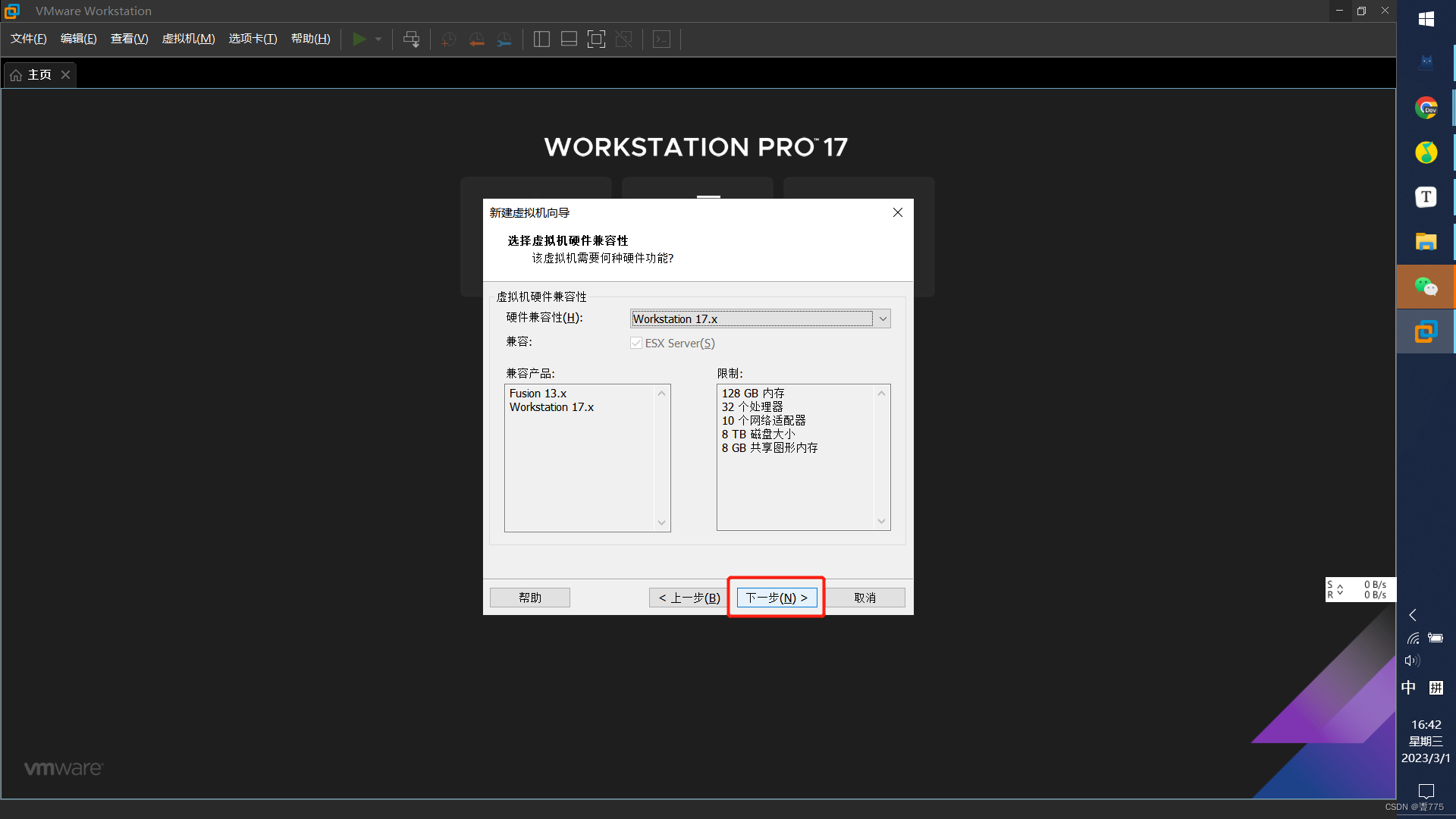Click the VMware run/play icon
The height and width of the screenshot is (819, 1456).
tap(359, 39)
